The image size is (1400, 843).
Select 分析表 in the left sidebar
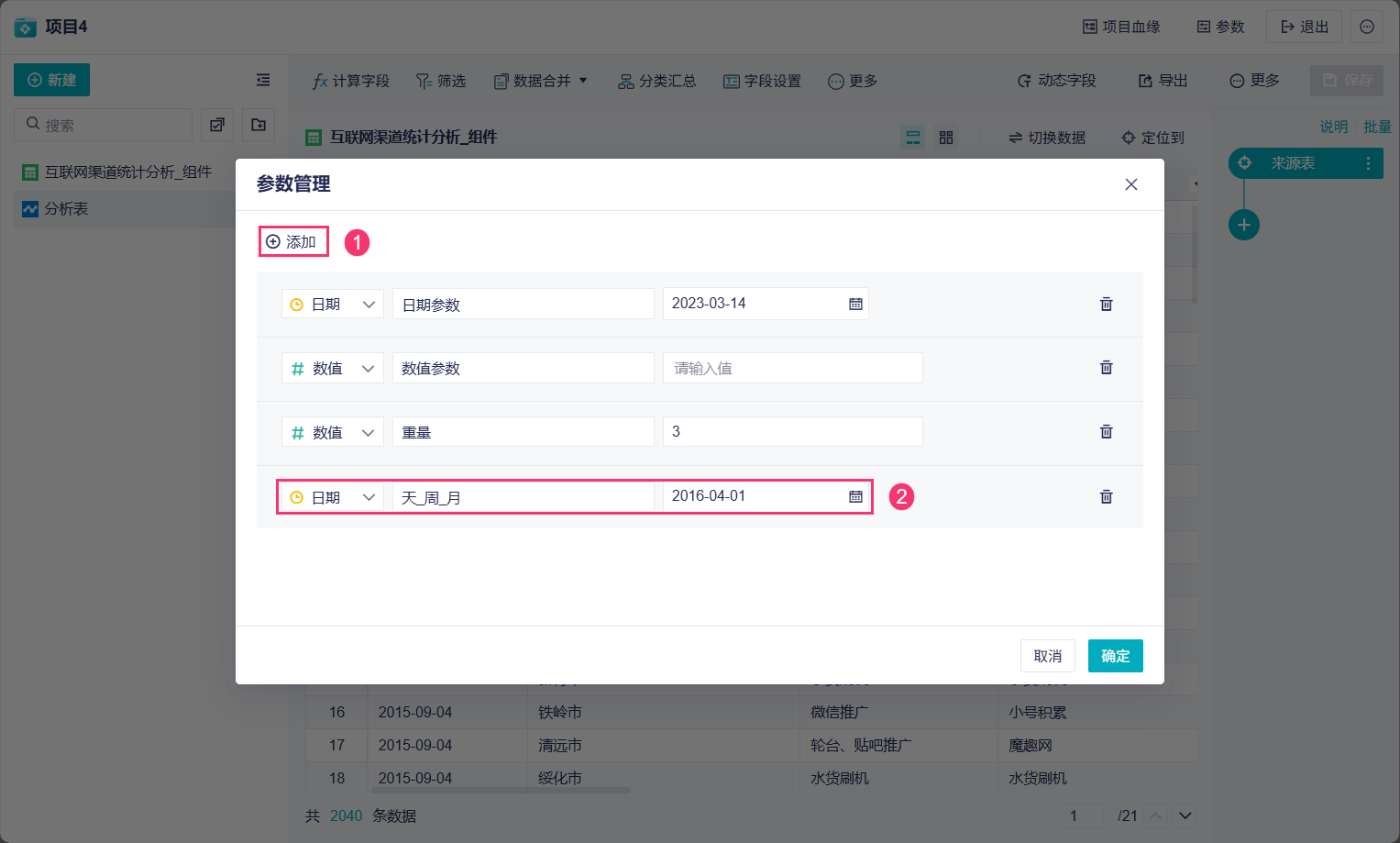(67, 209)
